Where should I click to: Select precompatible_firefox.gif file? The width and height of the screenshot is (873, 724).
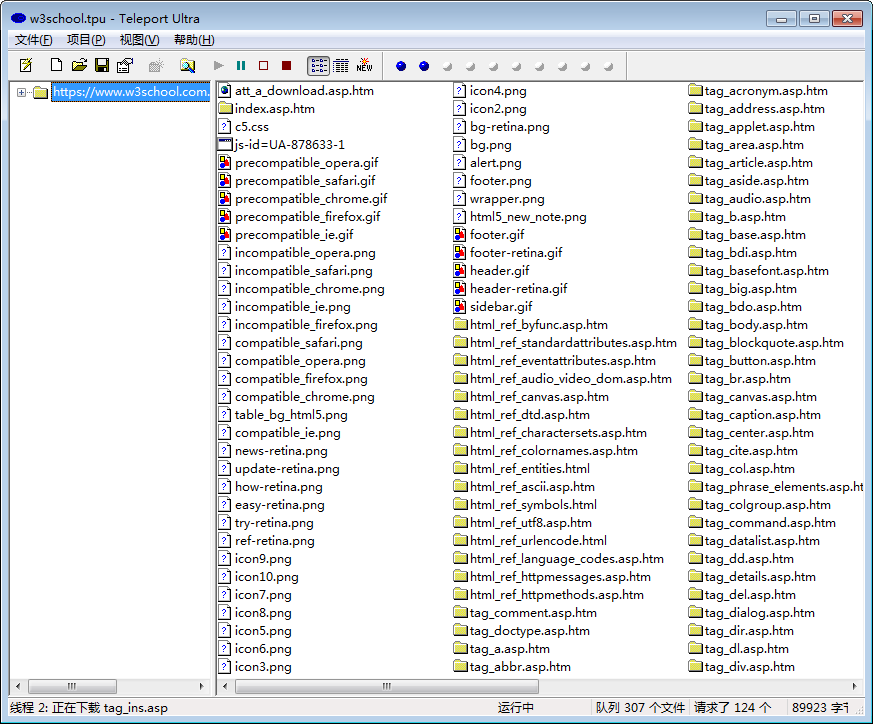click(x=307, y=217)
